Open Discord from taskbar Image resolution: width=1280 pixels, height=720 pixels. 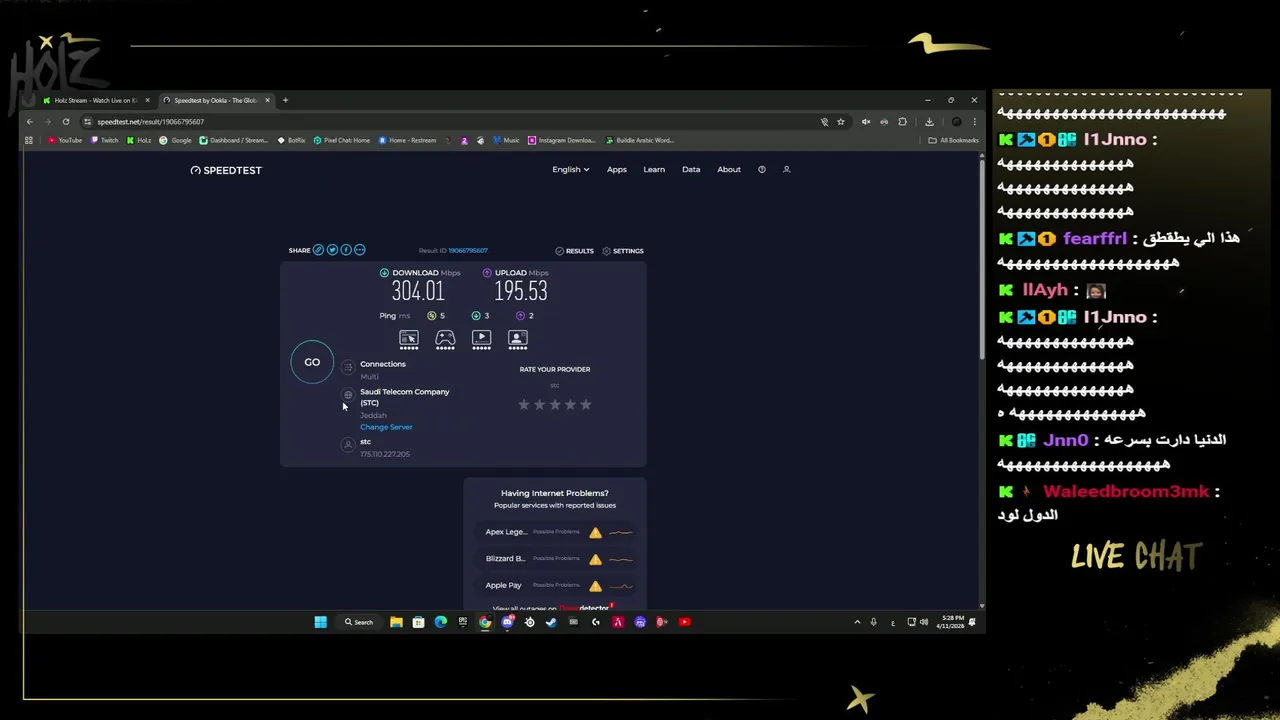click(507, 622)
